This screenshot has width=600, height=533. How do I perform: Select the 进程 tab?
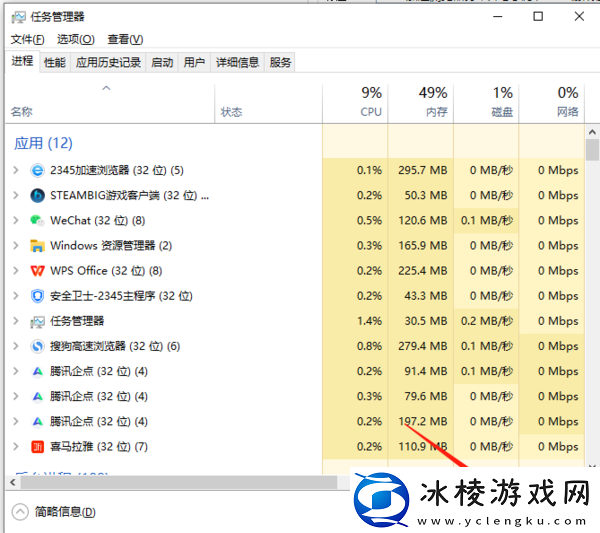coord(22,61)
